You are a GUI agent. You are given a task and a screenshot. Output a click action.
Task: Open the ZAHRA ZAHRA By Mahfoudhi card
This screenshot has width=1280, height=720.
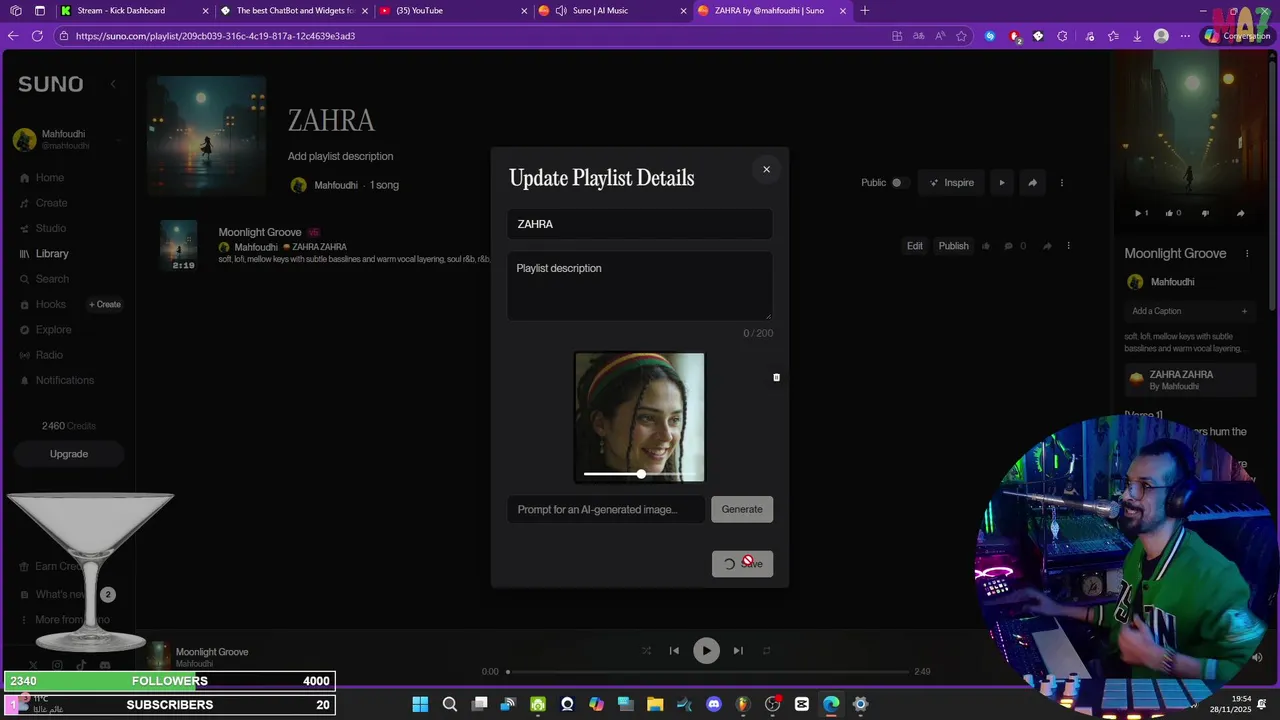coord(1190,380)
